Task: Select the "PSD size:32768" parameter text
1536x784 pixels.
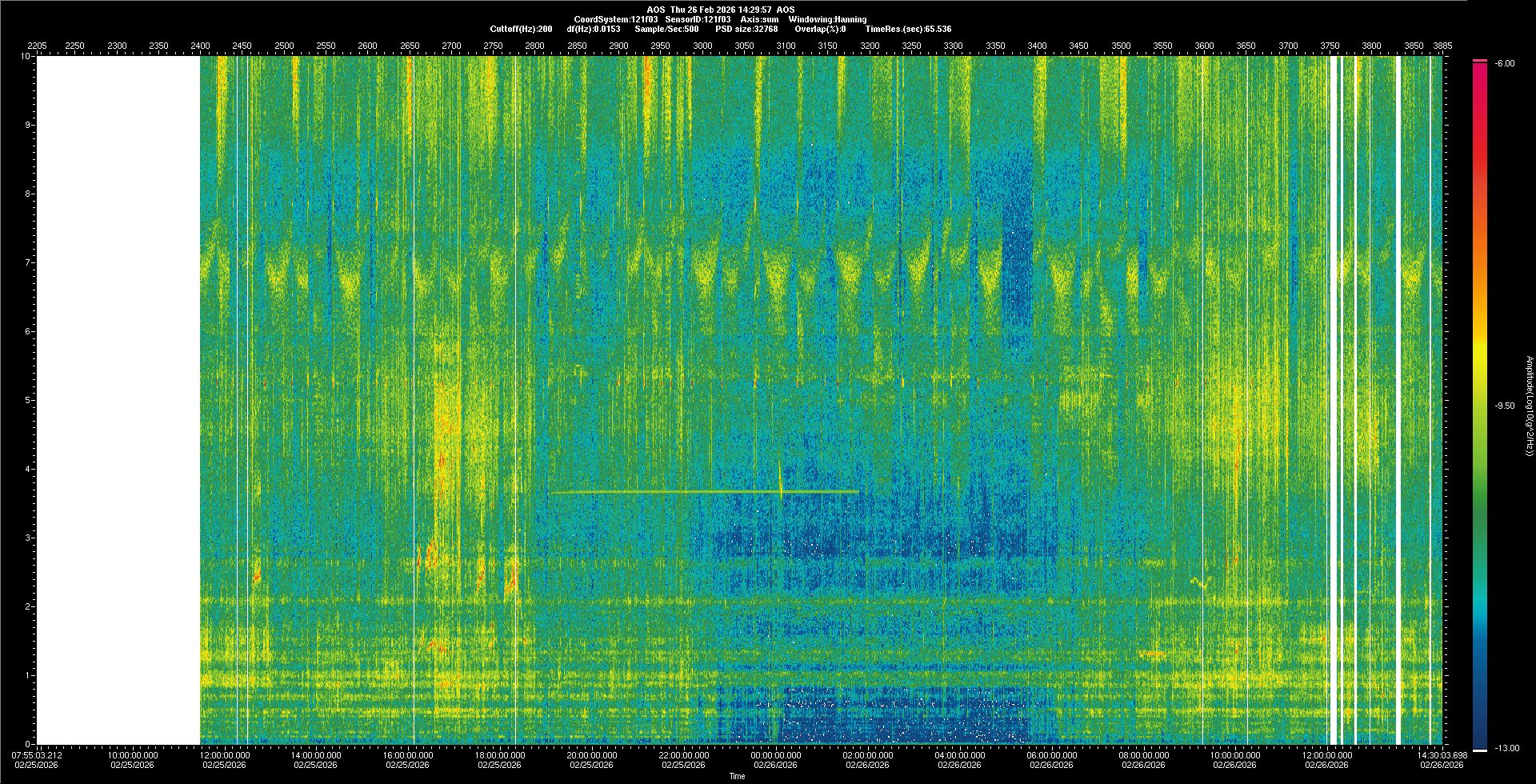Action: pyautogui.click(x=746, y=29)
